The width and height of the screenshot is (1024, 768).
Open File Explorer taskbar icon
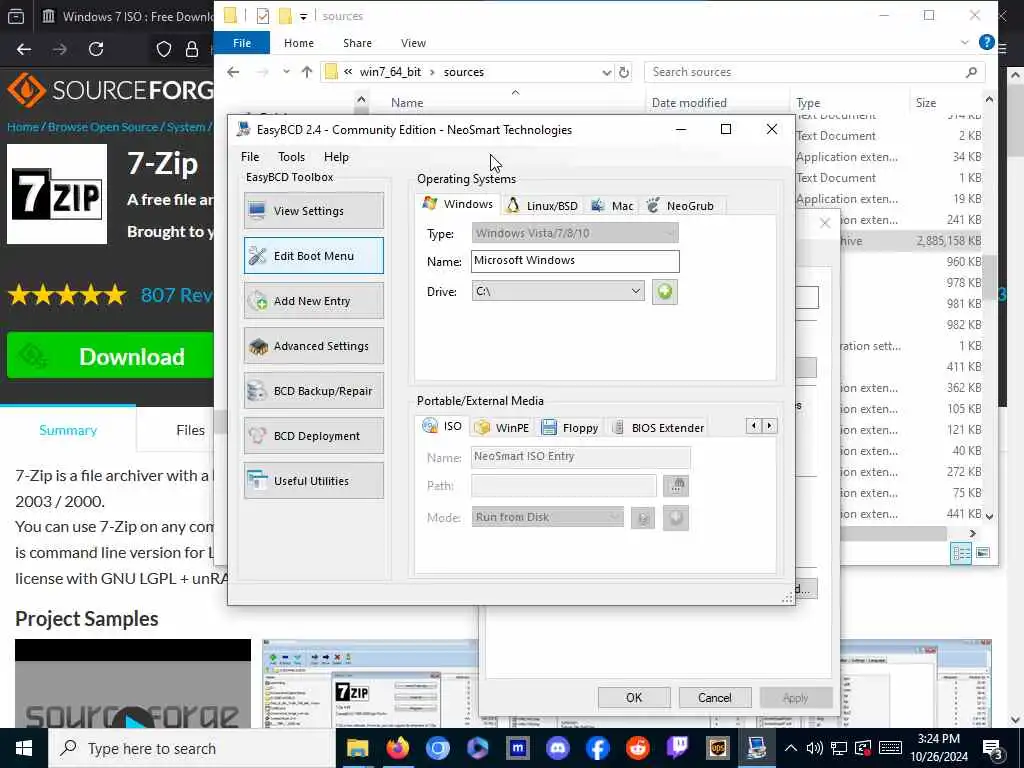coord(357,748)
